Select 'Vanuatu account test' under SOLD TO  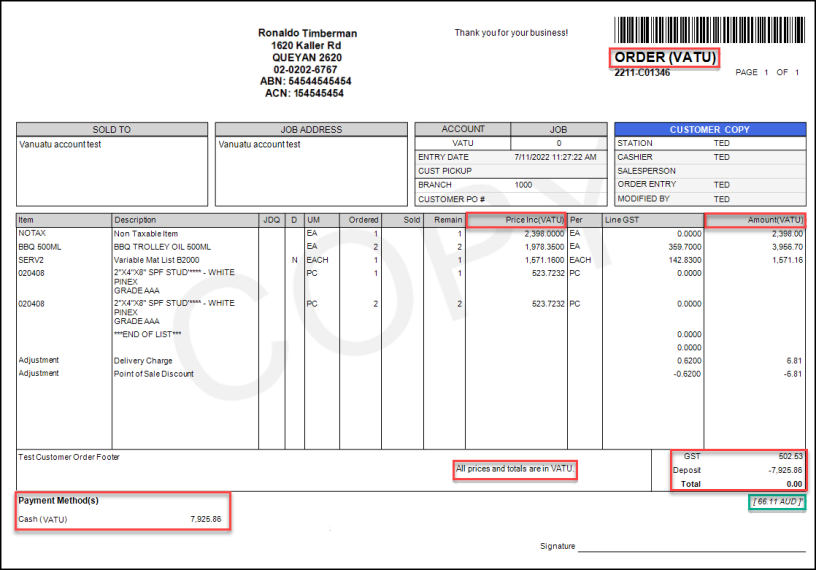pyautogui.click(x=60, y=145)
